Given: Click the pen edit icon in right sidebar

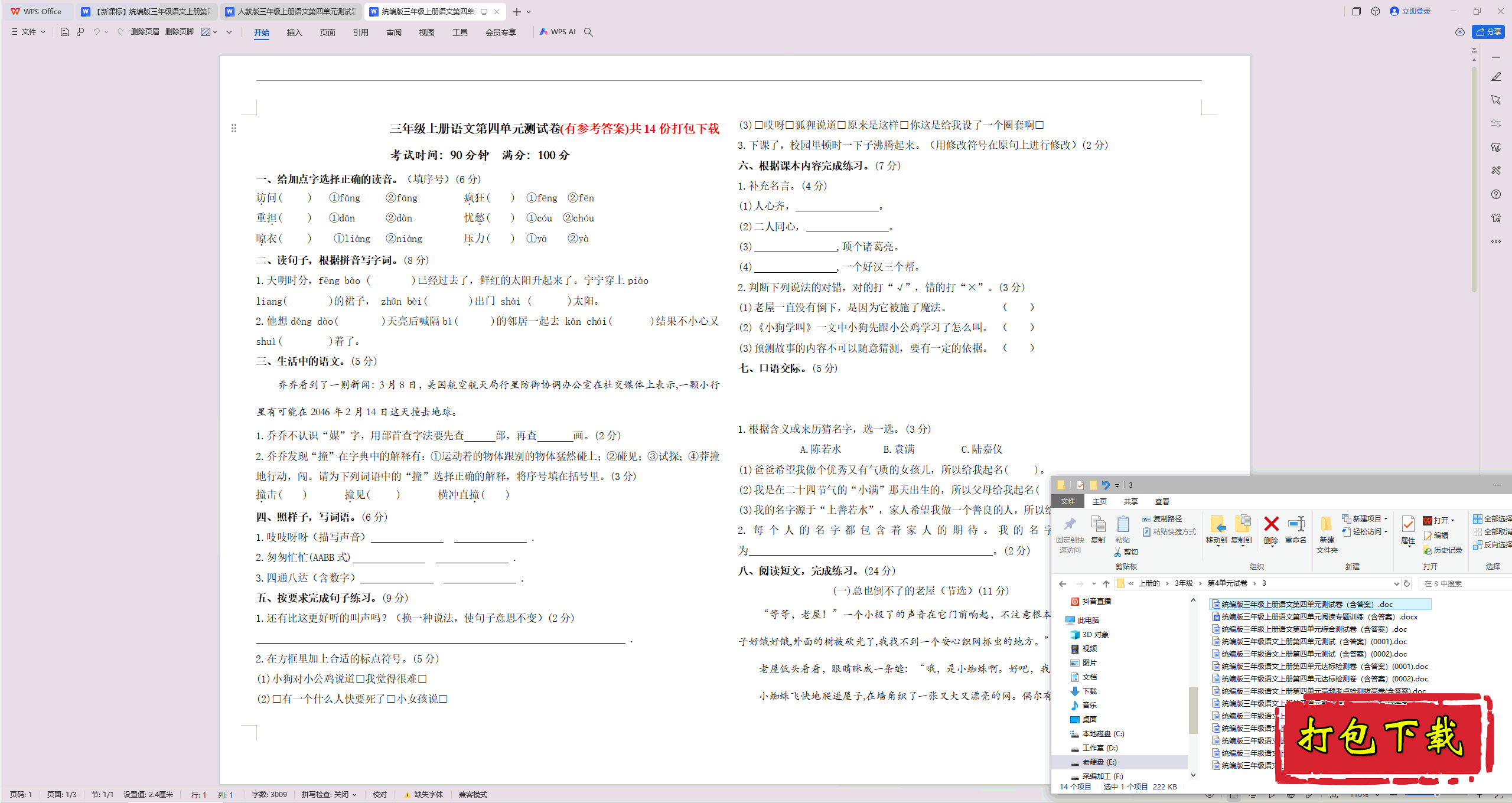Looking at the screenshot, I should click(1495, 77).
